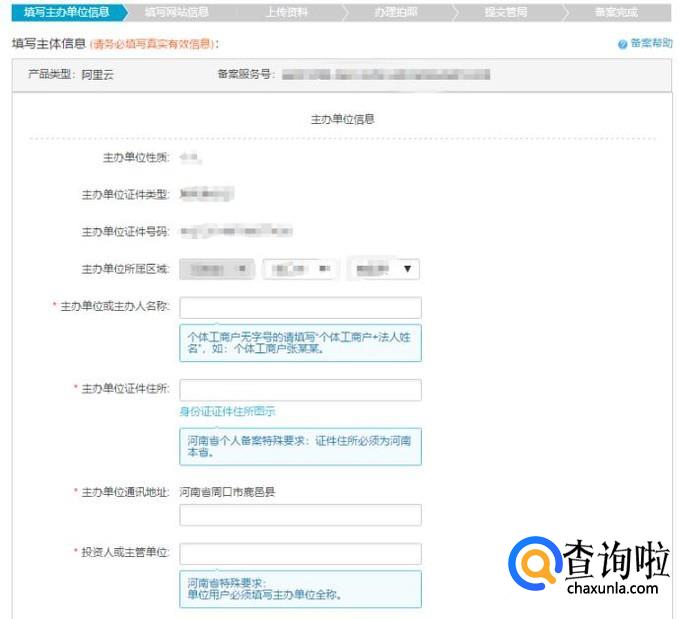This screenshot has width=682, height=619.
Task: Go to the 上传资料 step
Action: pyautogui.click(x=287, y=13)
